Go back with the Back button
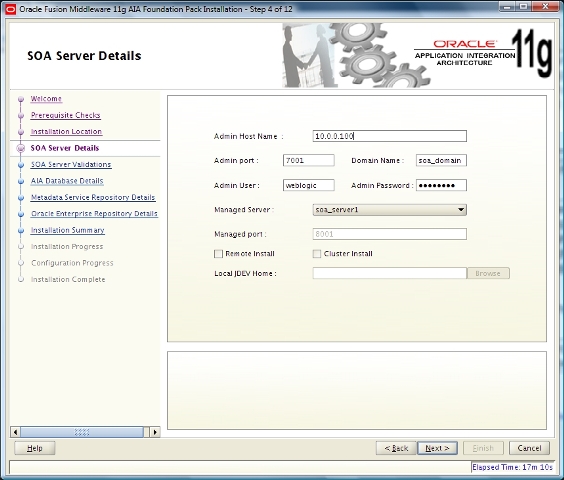 click(396, 448)
